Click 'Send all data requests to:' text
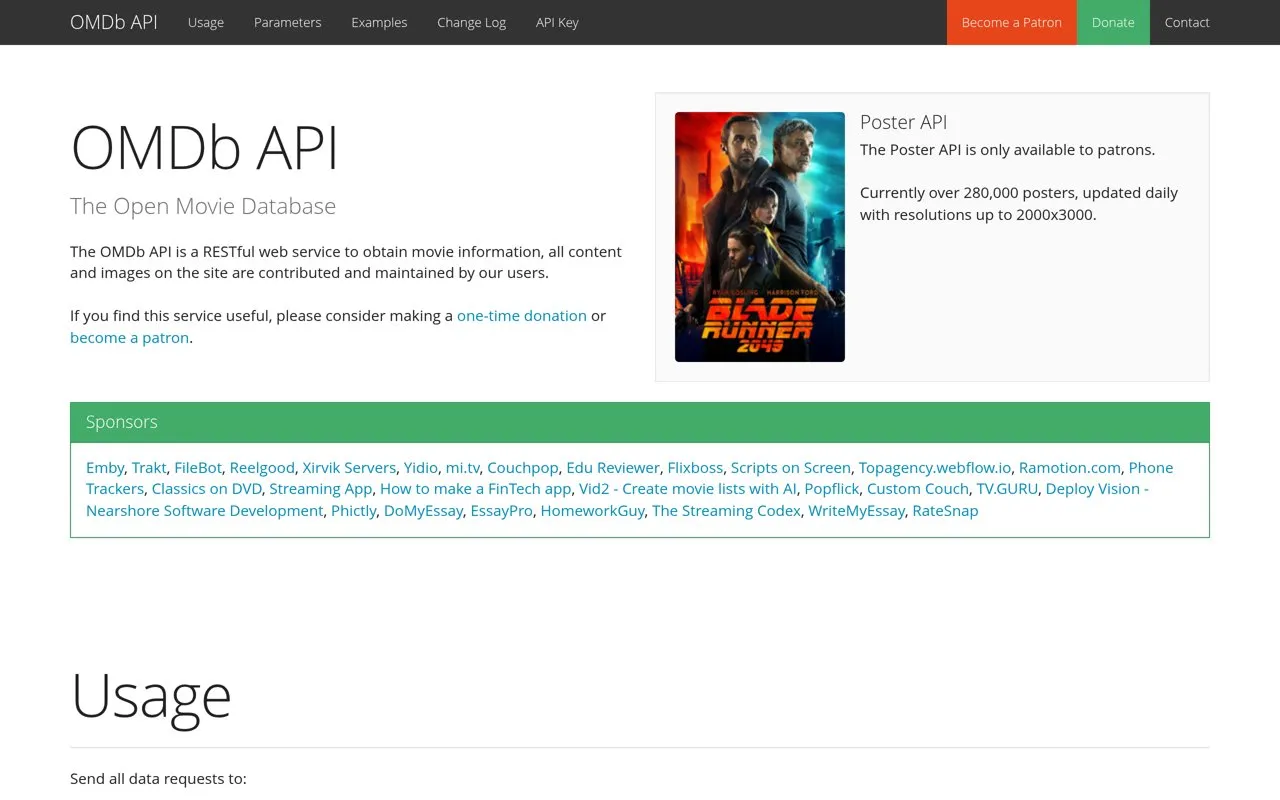The image size is (1280, 800). pyautogui.click(x=158, y=779)
